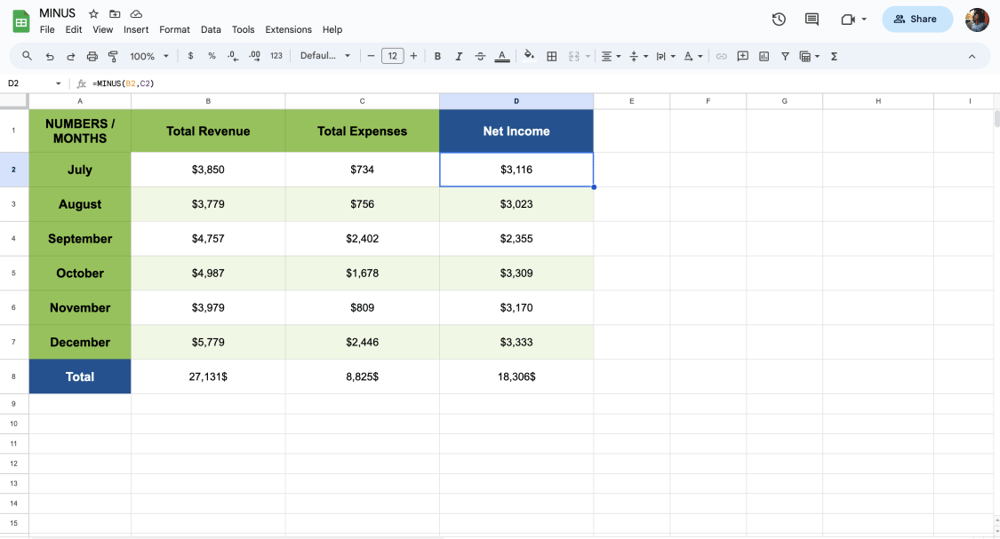Toggle strikethrough formatting

tap(480, 57)
